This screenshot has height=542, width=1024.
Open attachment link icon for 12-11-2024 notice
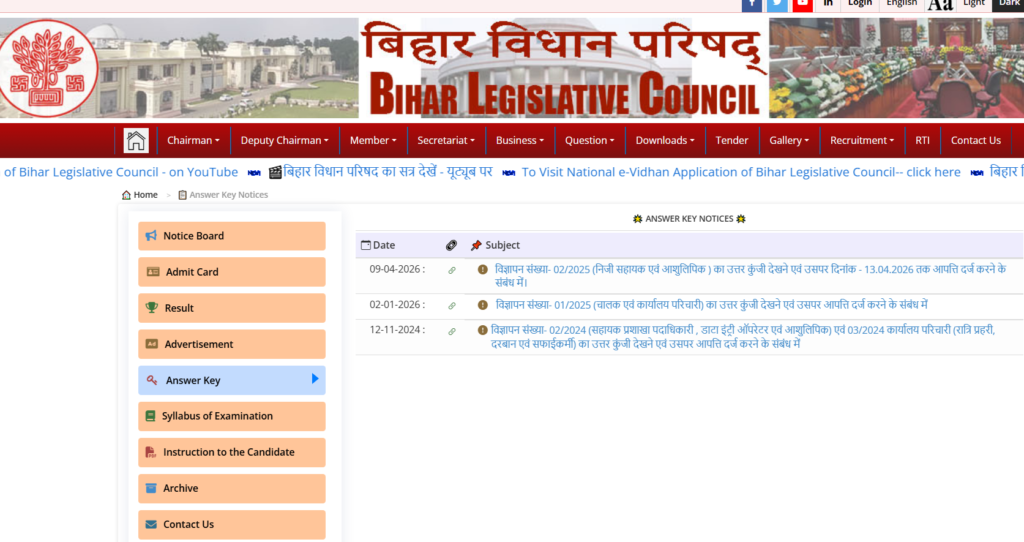(x=452, y=331)
